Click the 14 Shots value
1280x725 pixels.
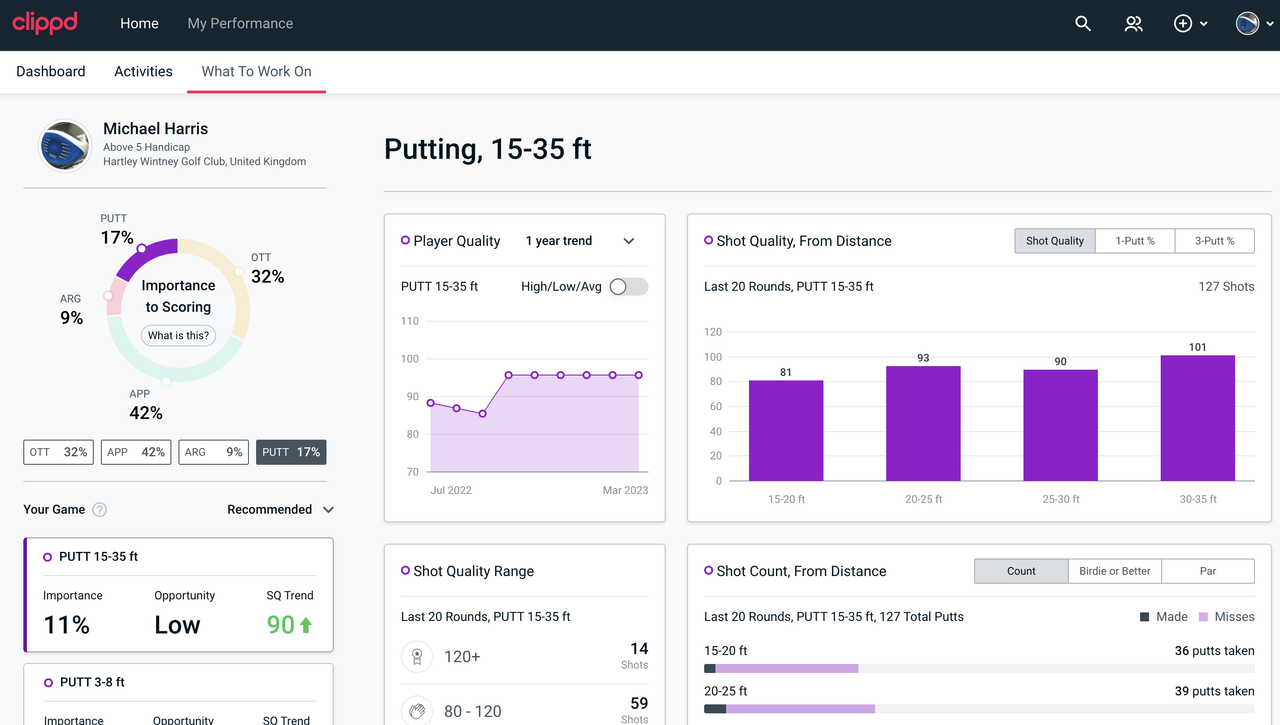point(634,656)
